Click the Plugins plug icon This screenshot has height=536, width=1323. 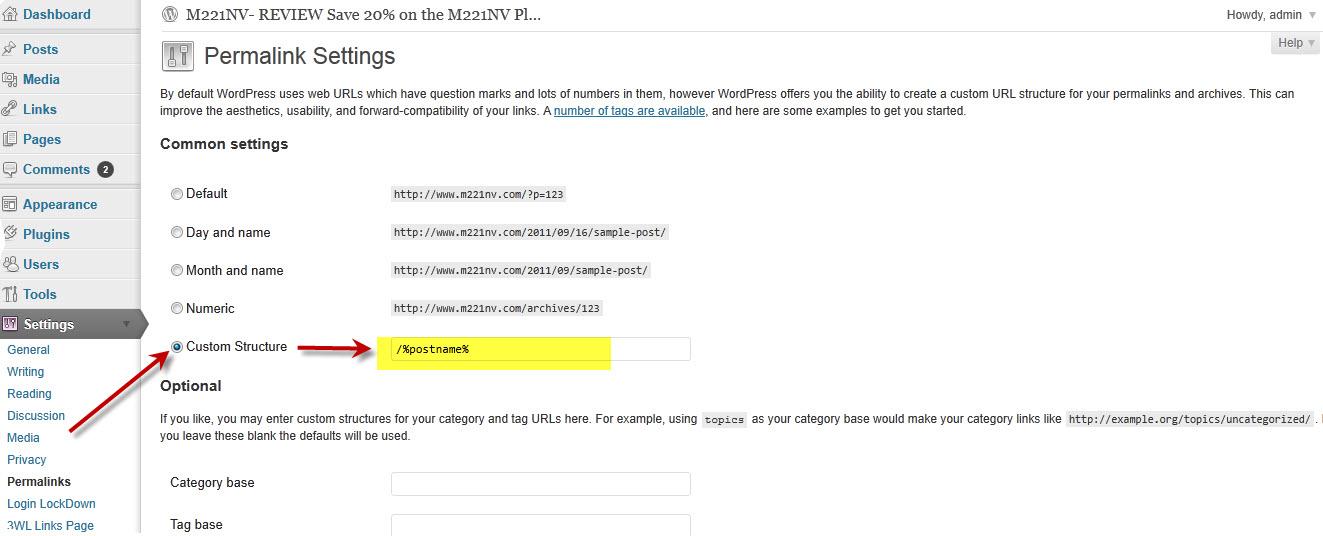tap(10, 234)
